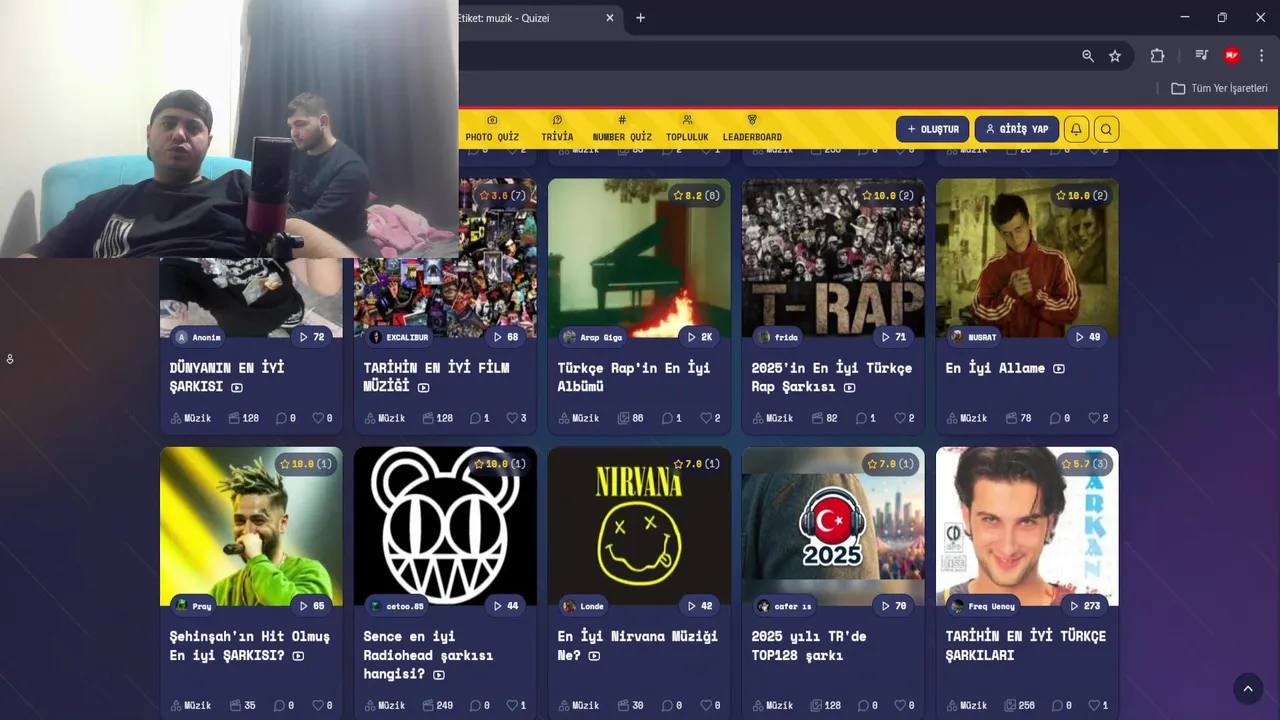1280x720 pixels.
Task: Like the Radiohead quiz heart icon
Action: [x=512, y=705]
